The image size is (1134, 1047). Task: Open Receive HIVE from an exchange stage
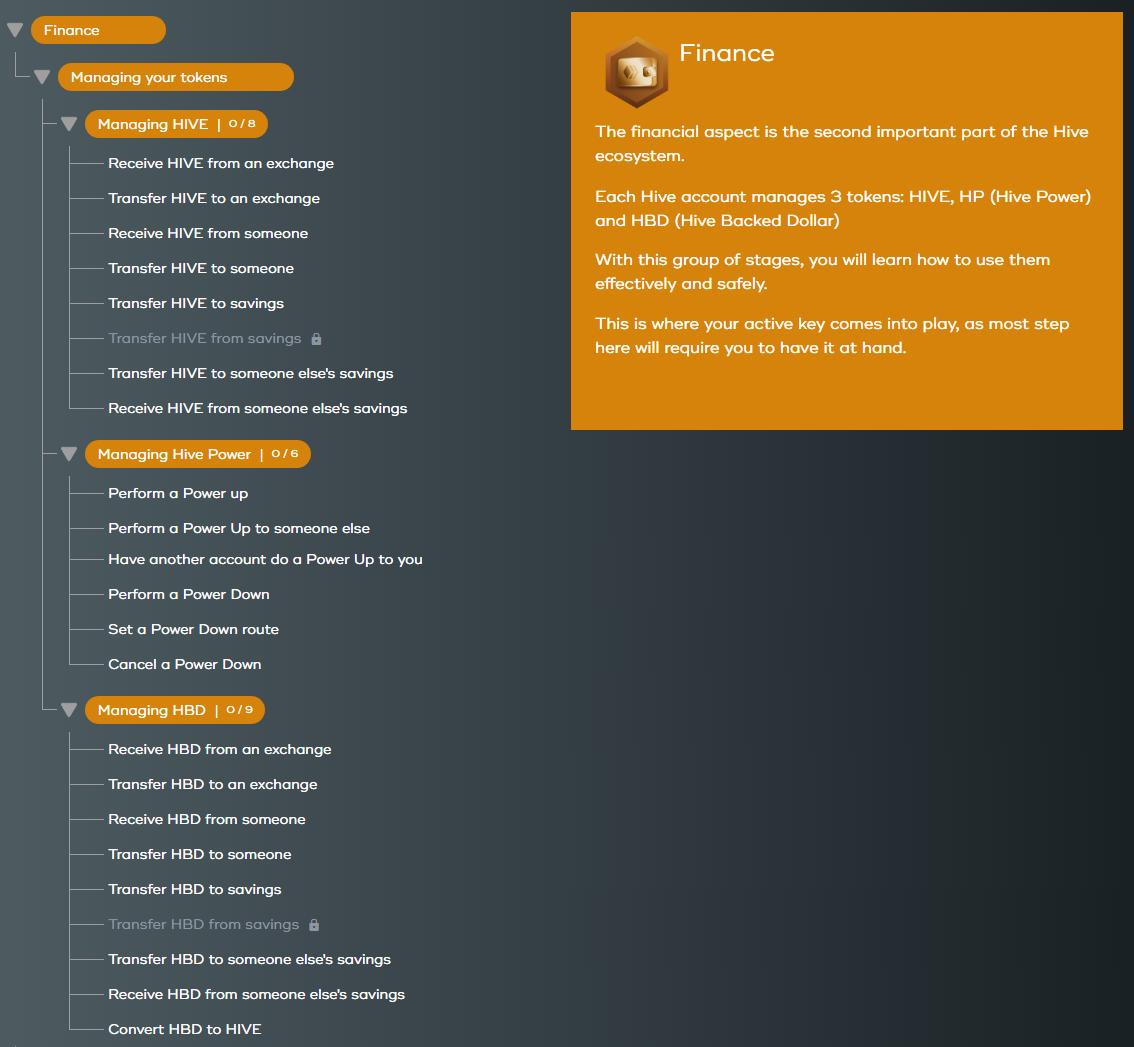click(x=221, y=163)
